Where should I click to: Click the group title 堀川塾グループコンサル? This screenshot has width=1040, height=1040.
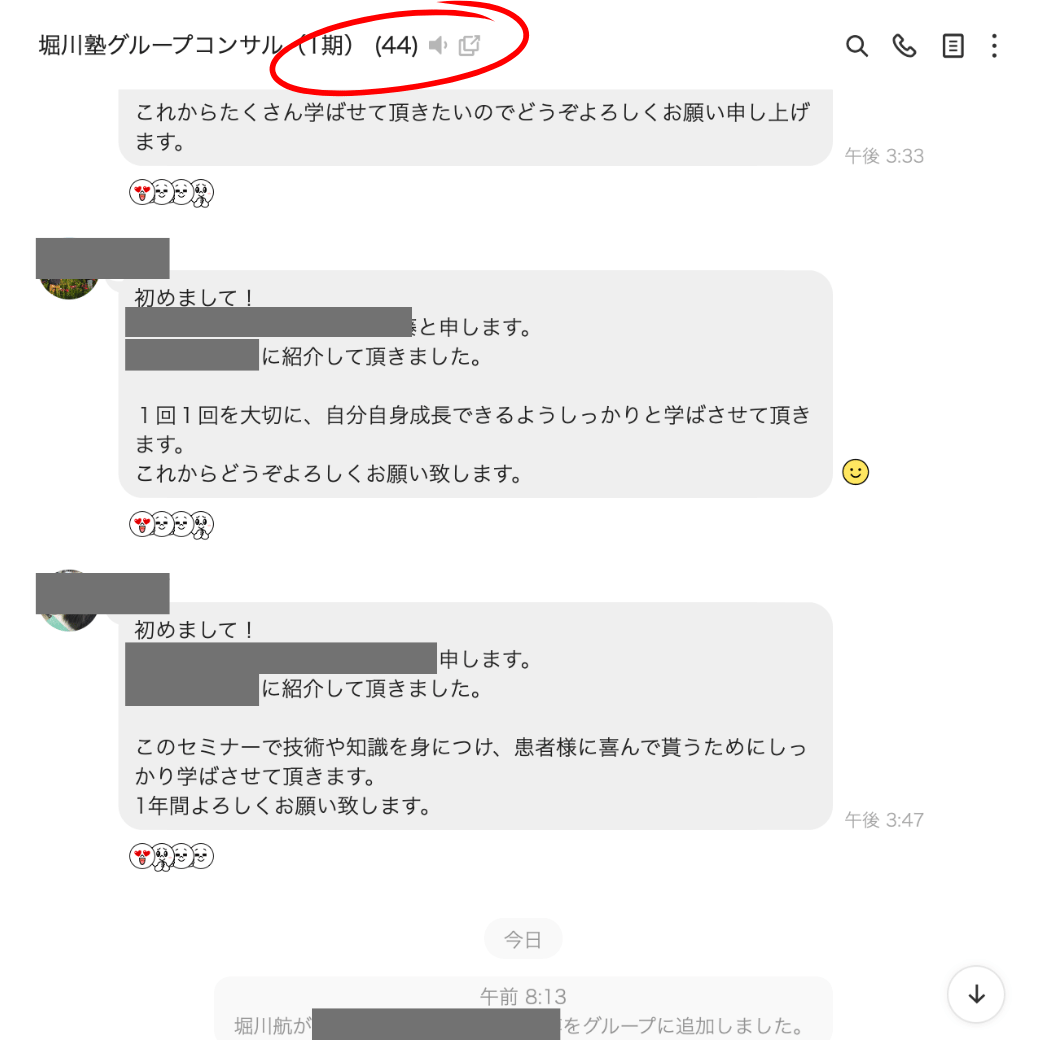pyautogui.click(x=161, y=45)
